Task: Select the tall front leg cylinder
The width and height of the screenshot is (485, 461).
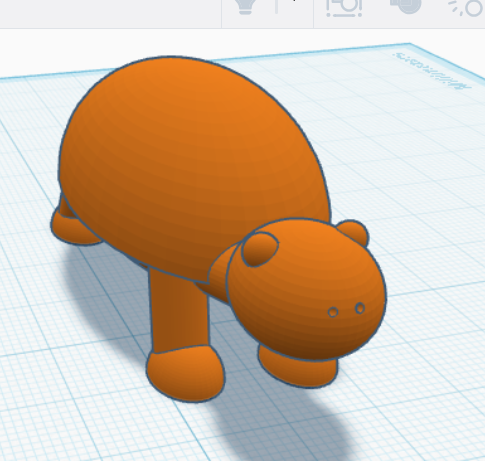Action: (x=180, y=313)
